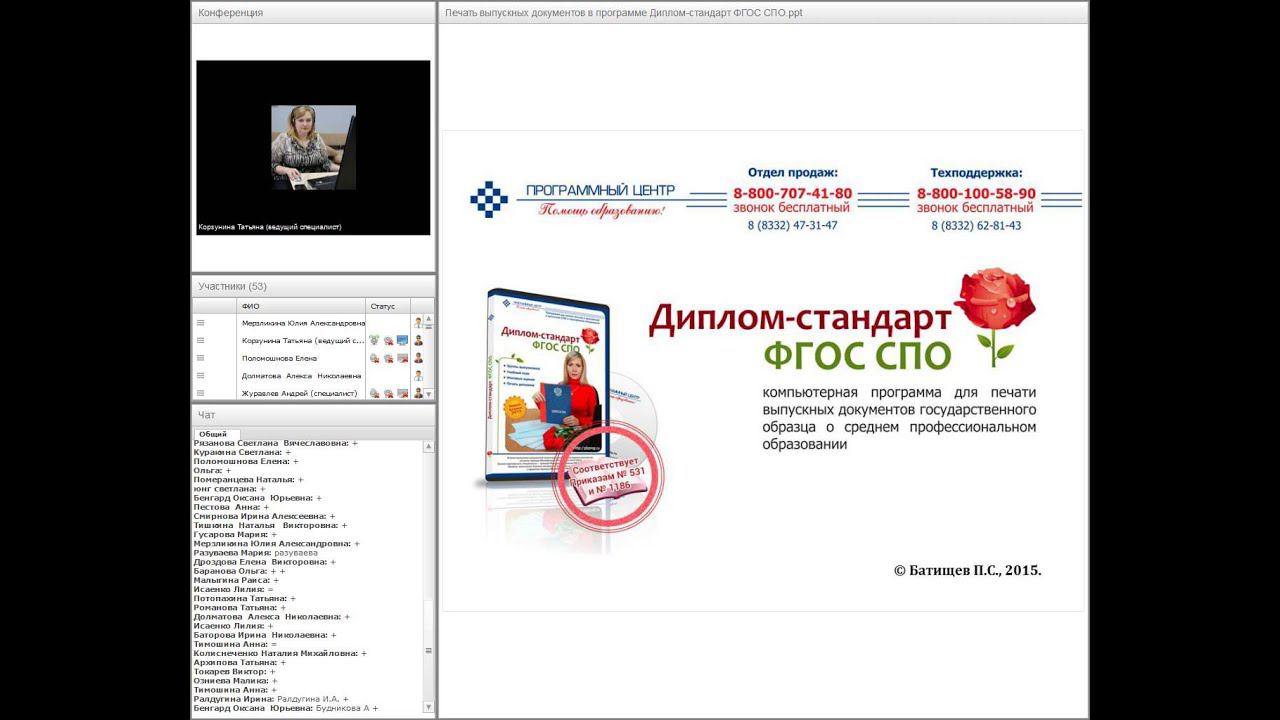The image size is (1280, 720).
Task: Click user role icon for Мерзликина Юлия Александровна
Action: [418, 322]
